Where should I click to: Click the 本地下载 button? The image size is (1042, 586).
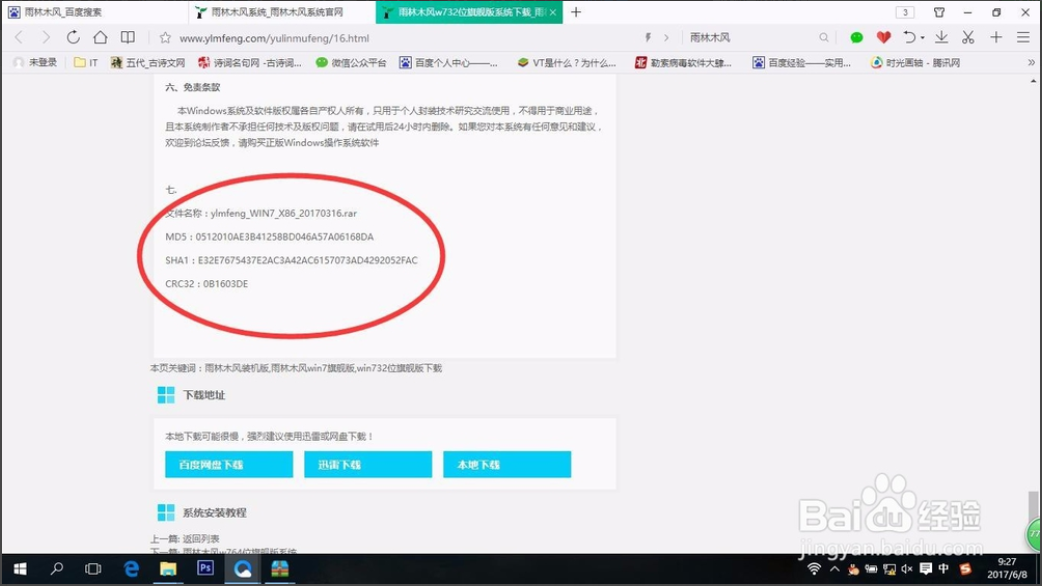point(507,464)
